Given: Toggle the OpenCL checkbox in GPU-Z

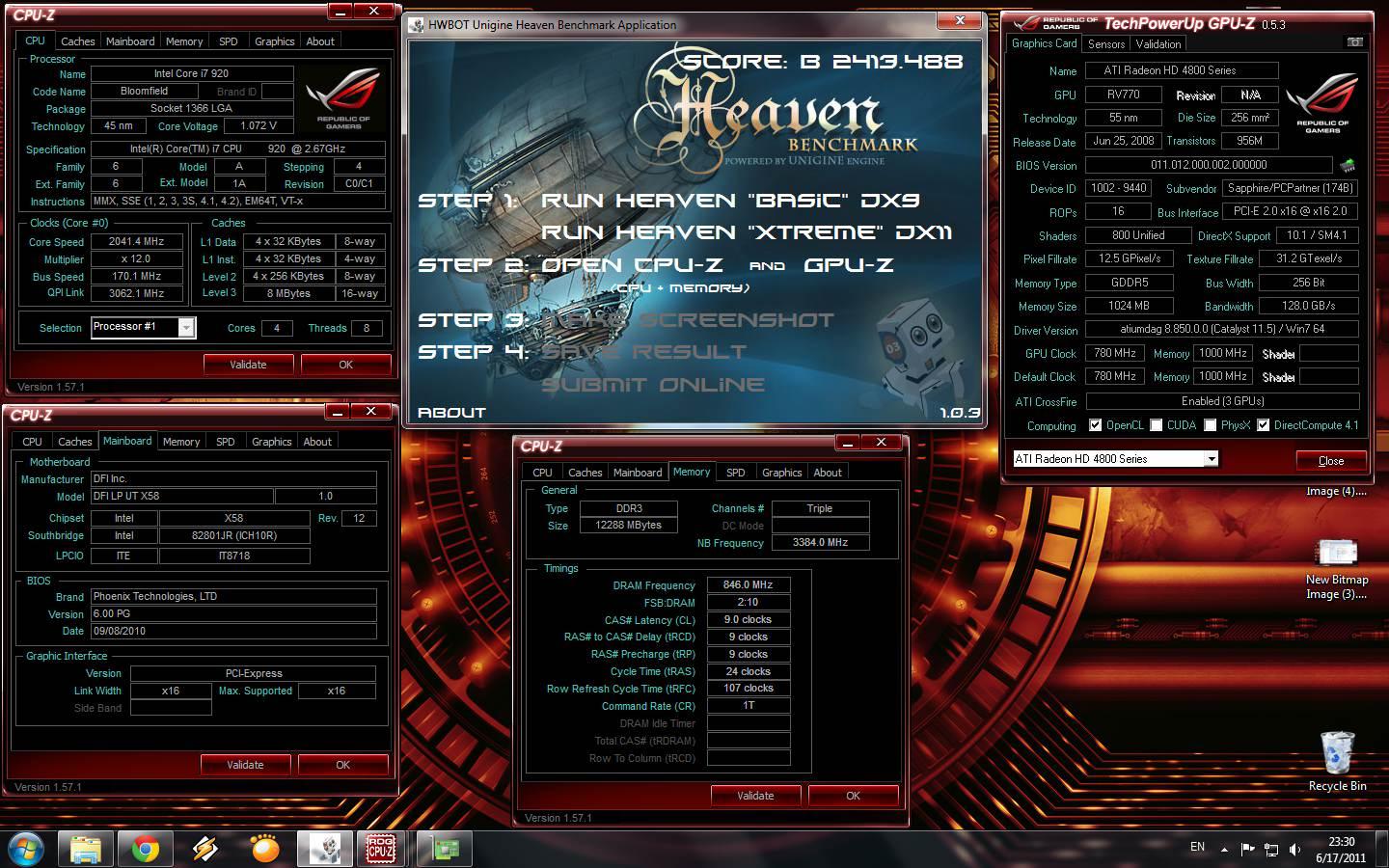Looking at the screenshot, I should coord(1095,425).
